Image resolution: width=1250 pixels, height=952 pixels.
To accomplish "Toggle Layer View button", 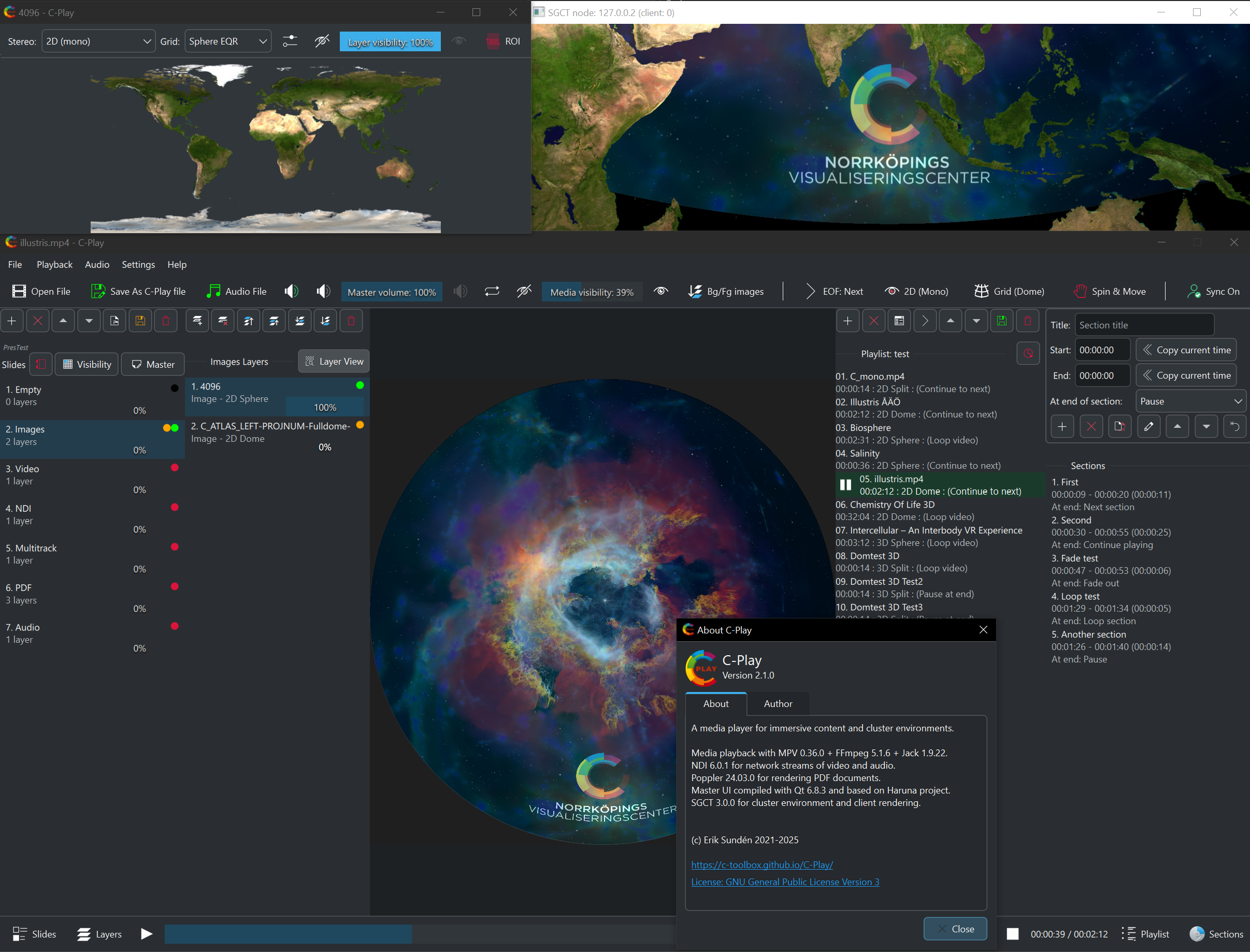I will point(334,362).
